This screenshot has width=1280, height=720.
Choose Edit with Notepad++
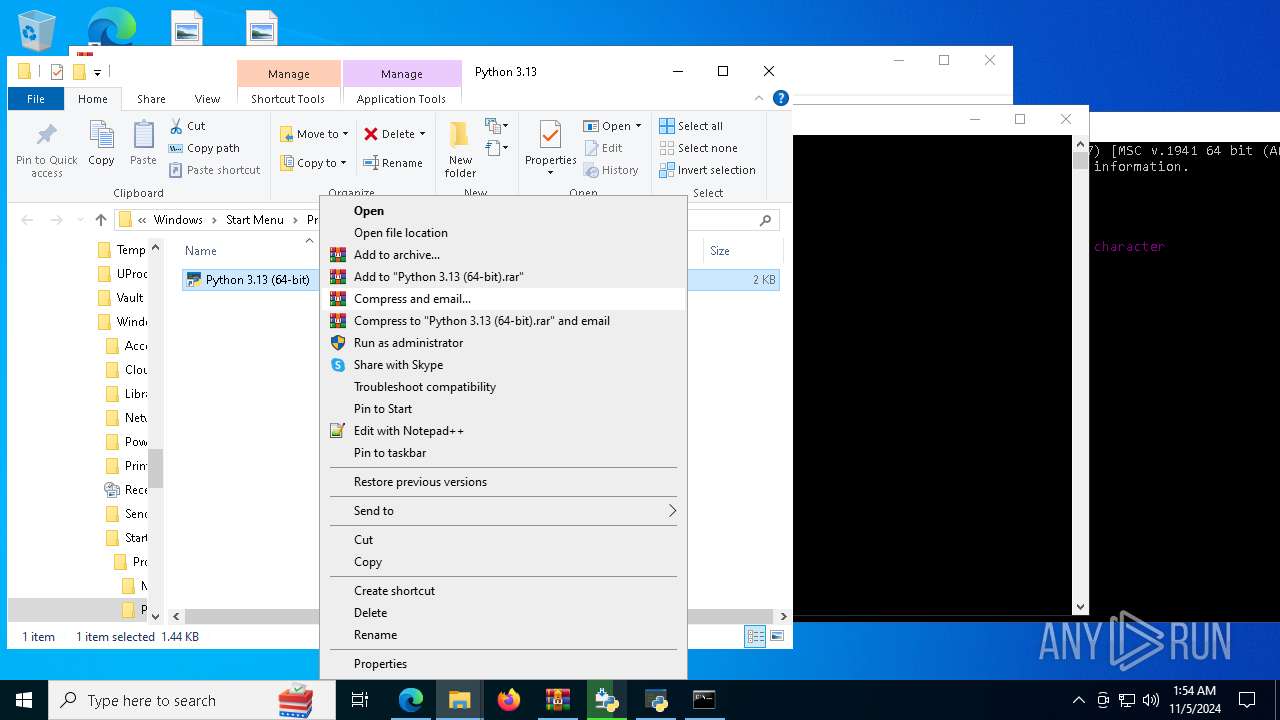(503, 431)
